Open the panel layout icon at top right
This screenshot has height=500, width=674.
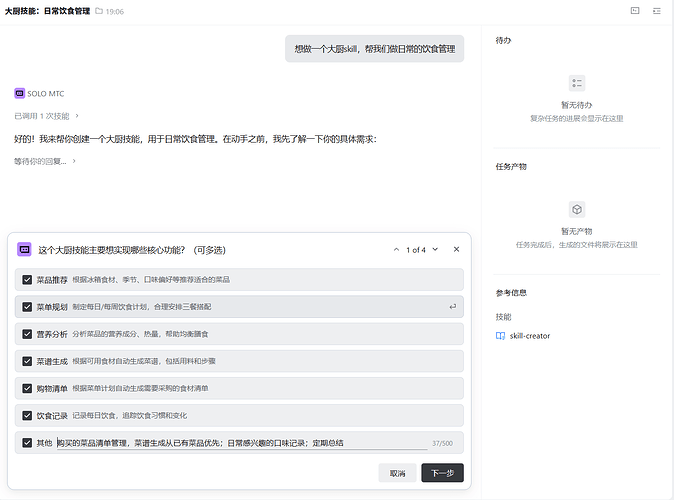[x=635, y=11]
